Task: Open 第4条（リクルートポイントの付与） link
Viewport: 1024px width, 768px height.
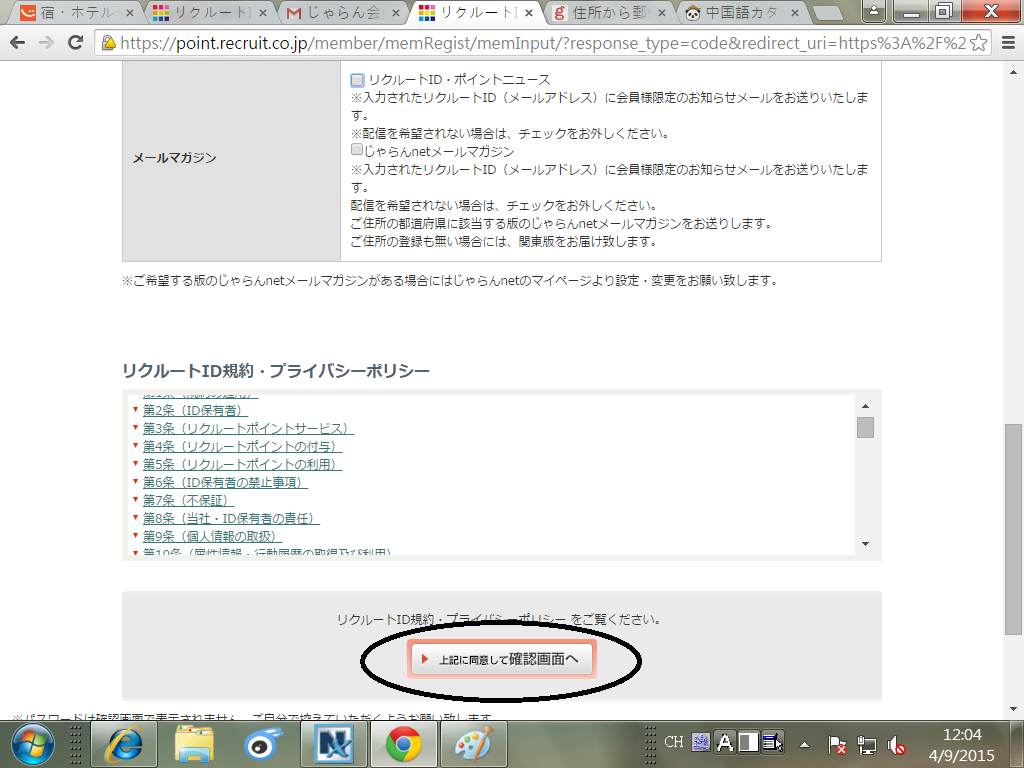Action: pyautogui.click(x=242, y=447)
